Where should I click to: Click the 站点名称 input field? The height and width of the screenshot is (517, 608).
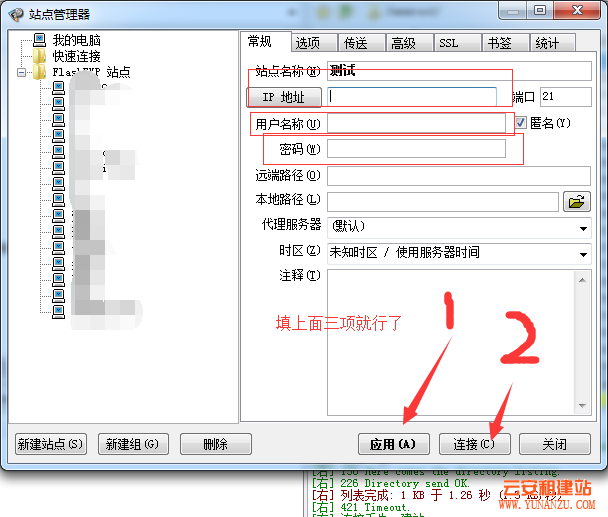coord(459,71)
